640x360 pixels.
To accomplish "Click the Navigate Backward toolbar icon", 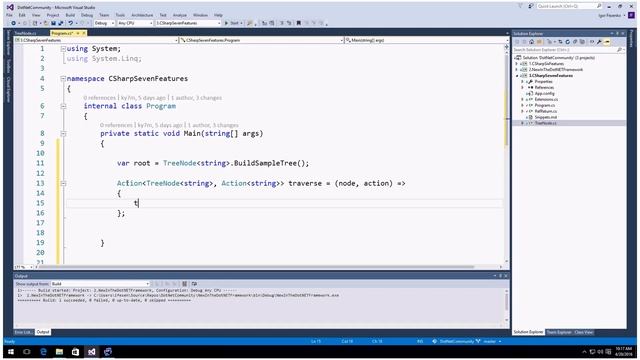I will [x=13, y=23].
